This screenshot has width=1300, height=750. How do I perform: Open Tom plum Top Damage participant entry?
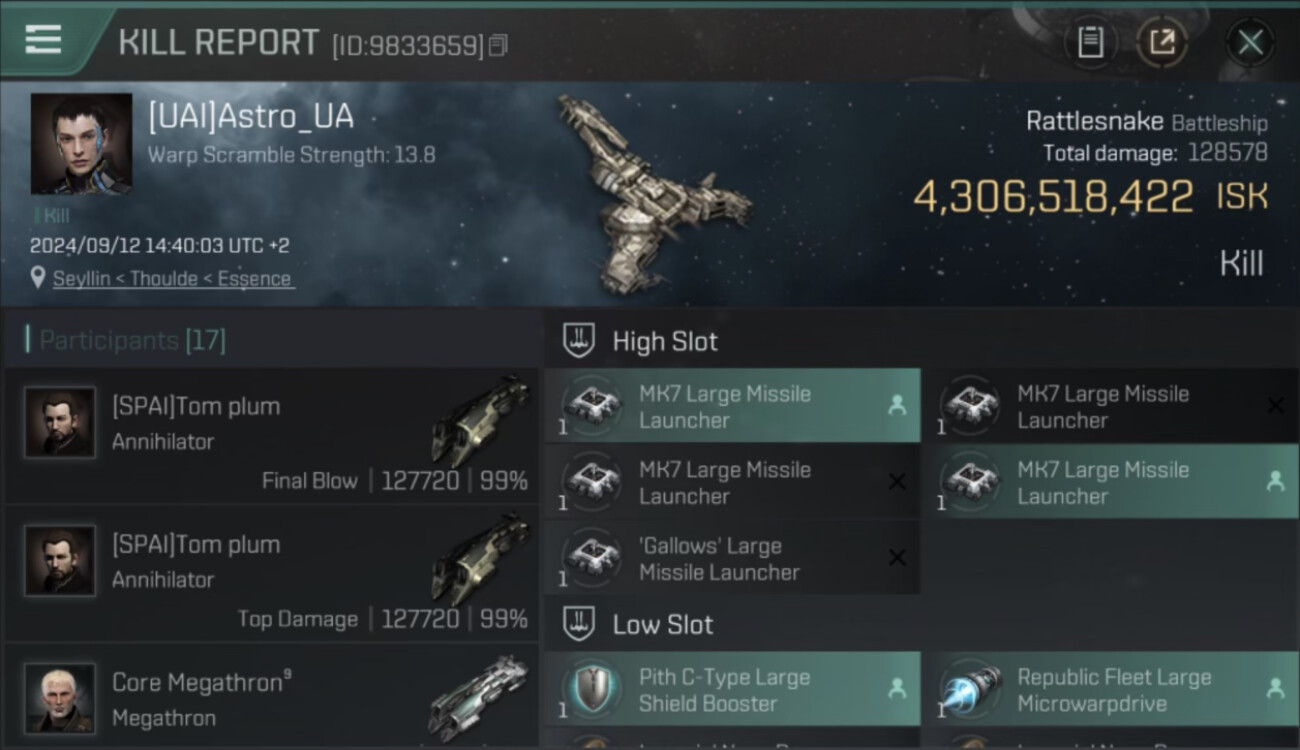(x=271, y=573)
